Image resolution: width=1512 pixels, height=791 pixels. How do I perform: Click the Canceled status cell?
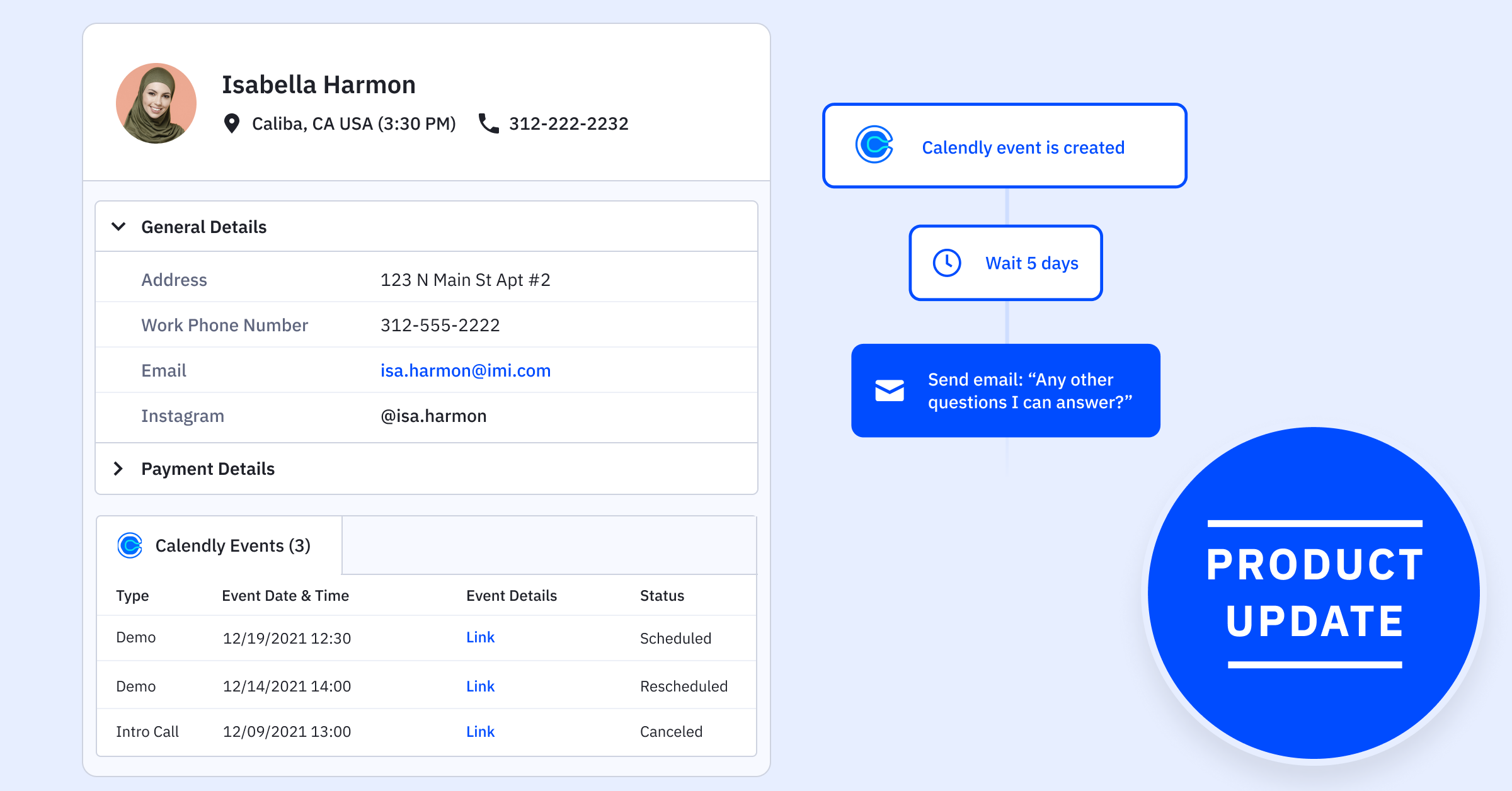point(671,732)
